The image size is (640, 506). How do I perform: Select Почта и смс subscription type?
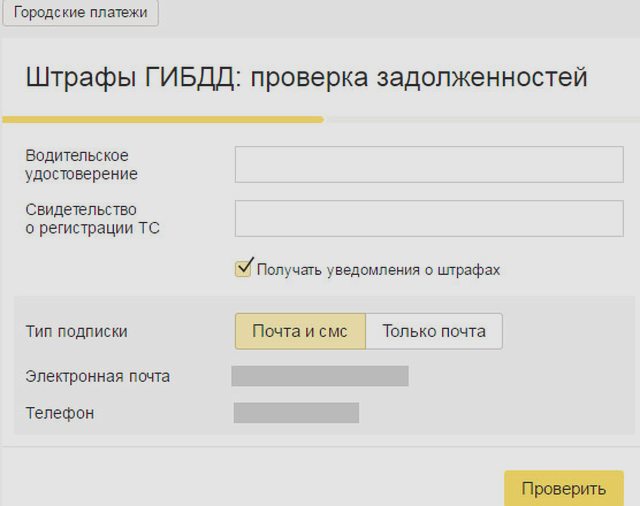pos(300,331)
